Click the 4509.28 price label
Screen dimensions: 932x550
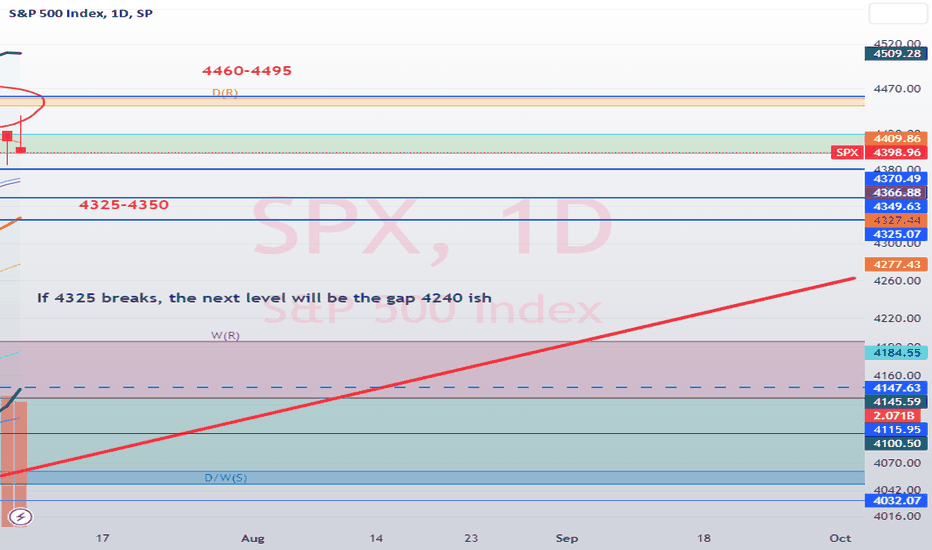click(896, 54)
